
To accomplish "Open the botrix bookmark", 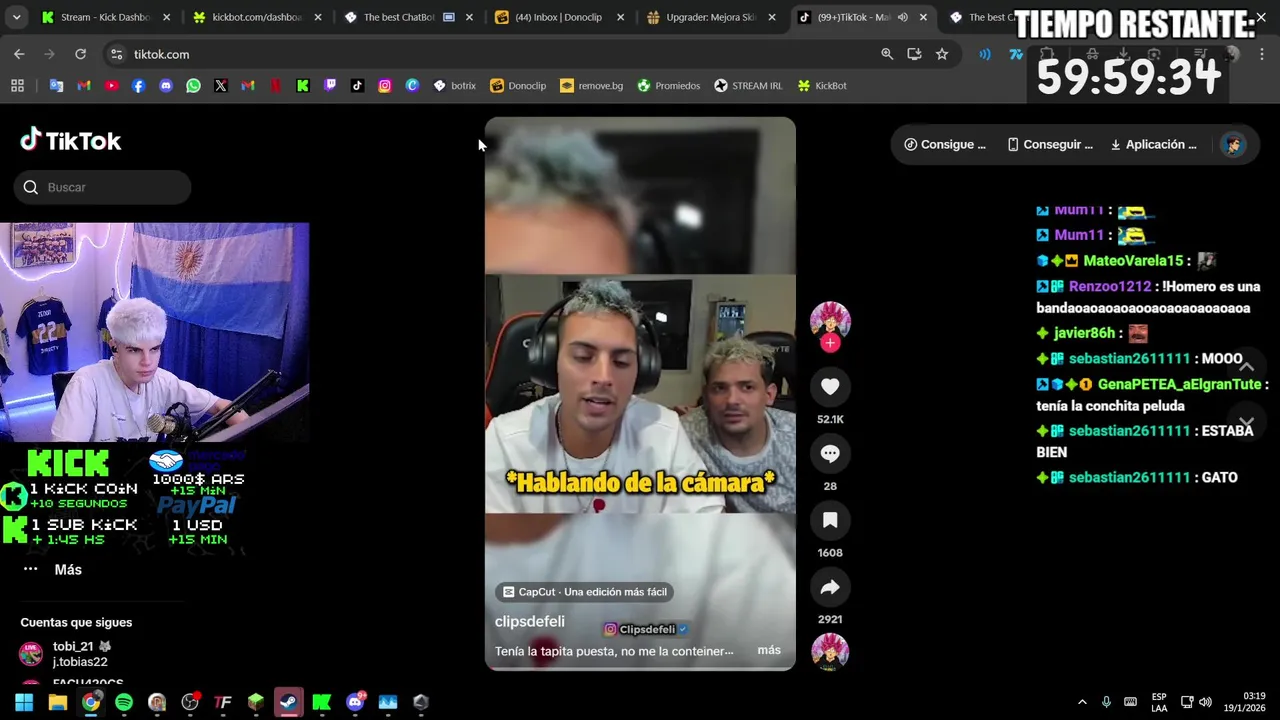I will [455, 86].
